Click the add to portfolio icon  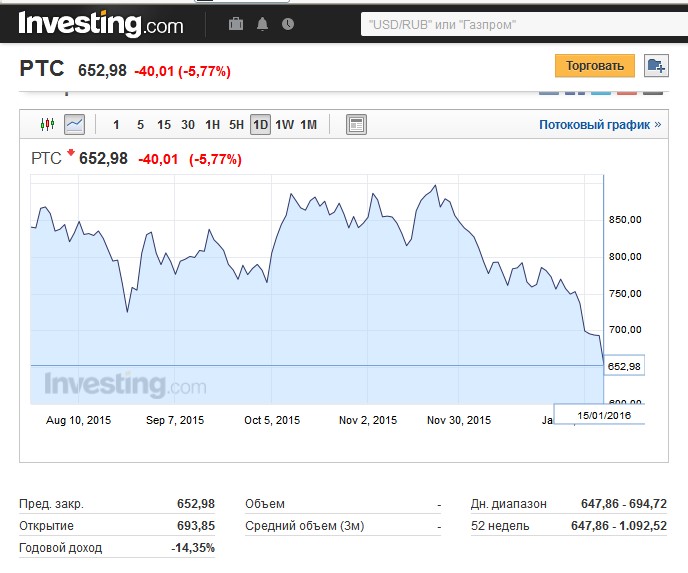[656, 66]
